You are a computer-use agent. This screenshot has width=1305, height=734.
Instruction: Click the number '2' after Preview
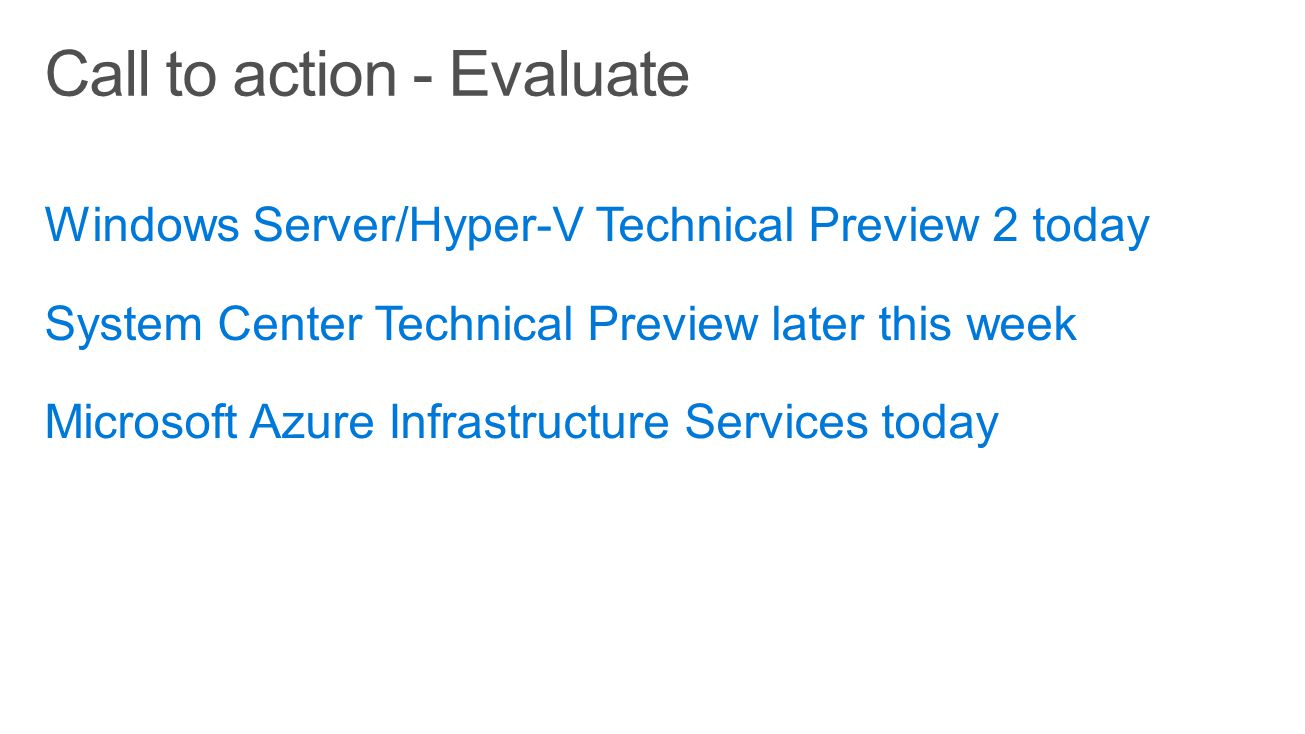tap(1005, 224)
